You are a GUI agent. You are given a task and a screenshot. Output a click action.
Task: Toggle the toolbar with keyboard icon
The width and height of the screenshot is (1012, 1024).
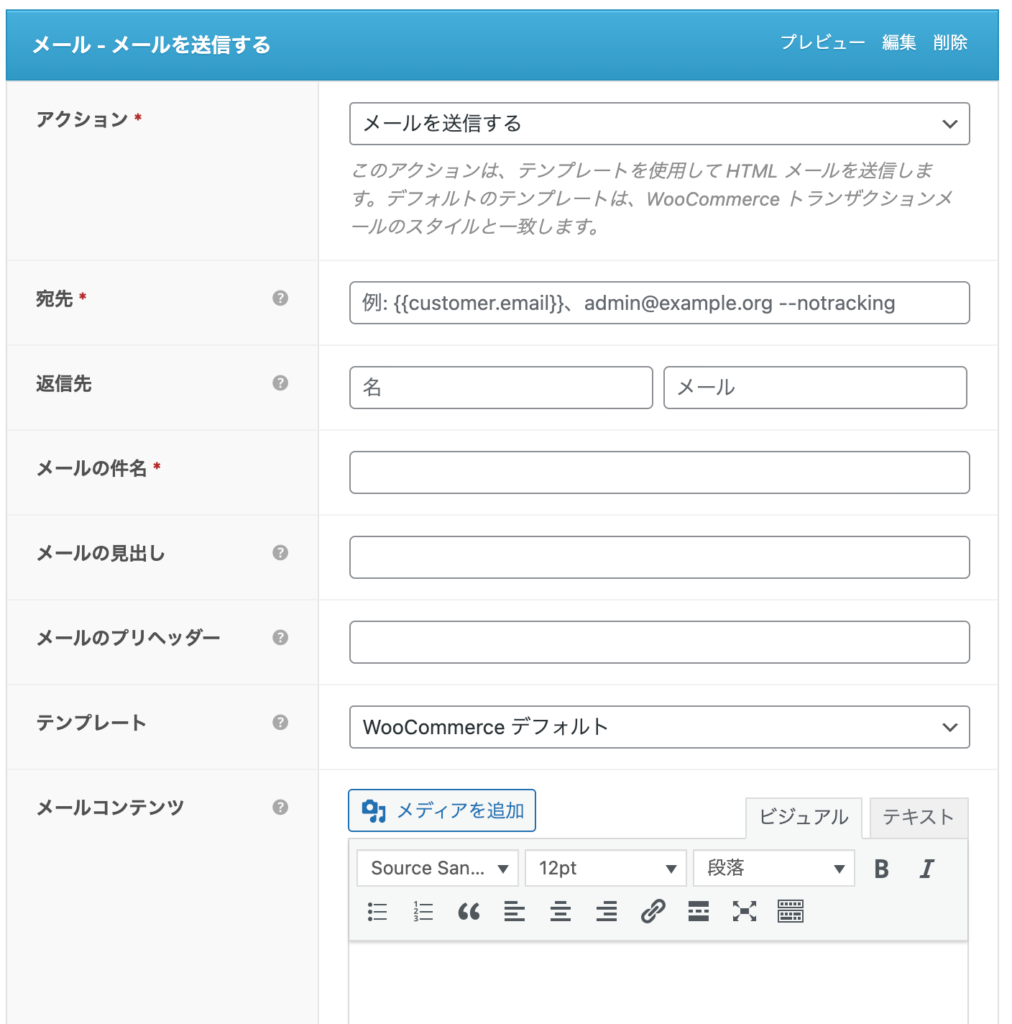[x=790, y=912]
